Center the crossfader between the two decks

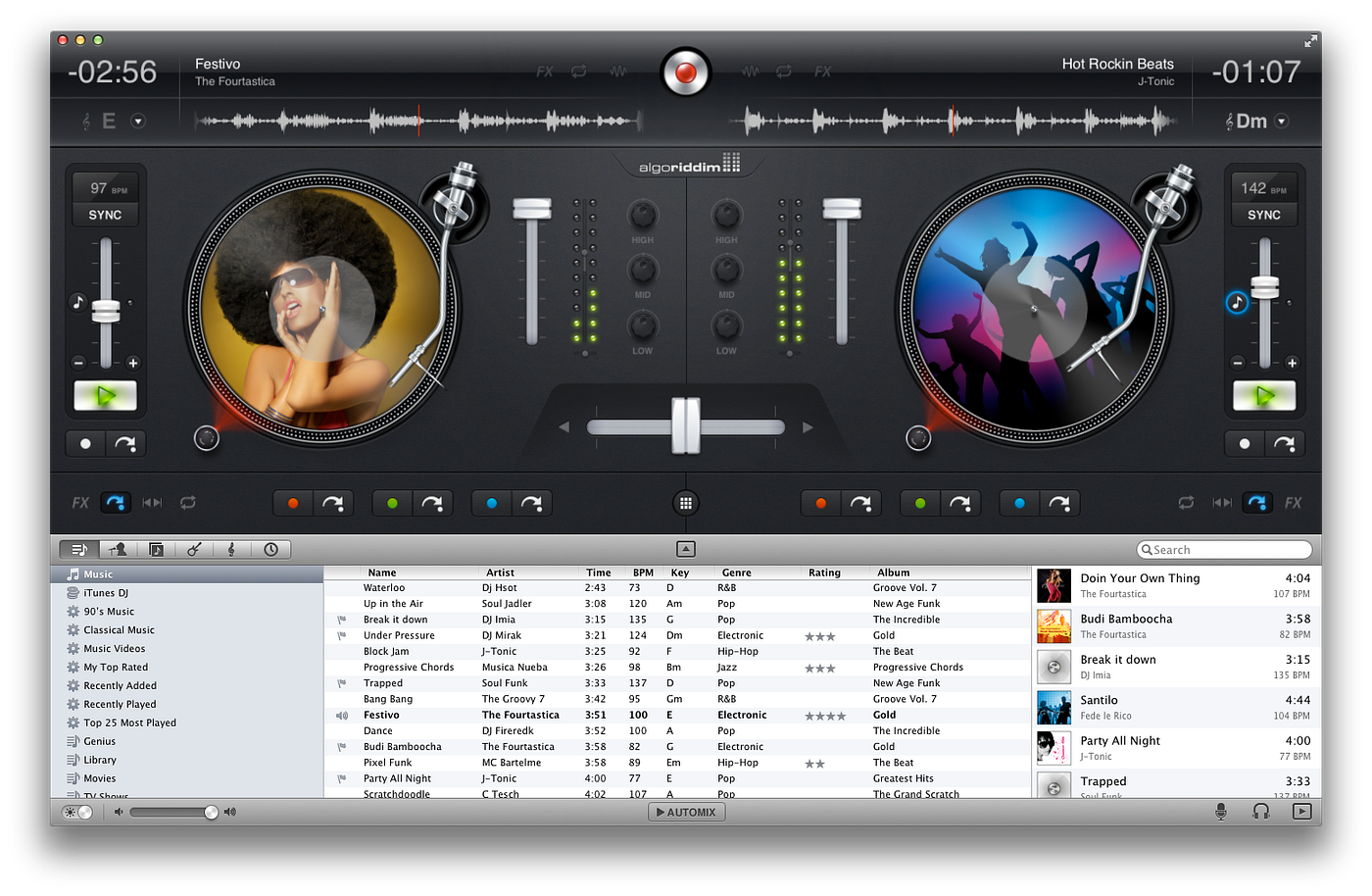pyautogui.click(x=686, y=426)
